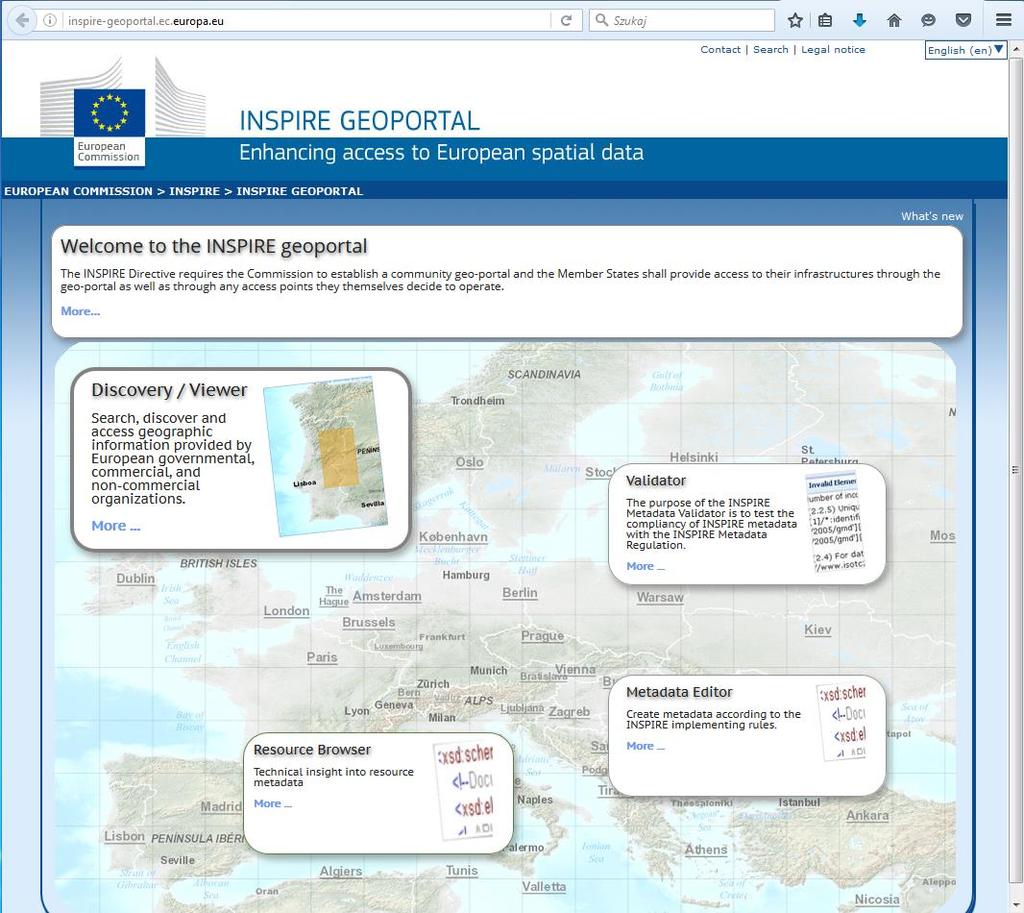The width and height of the screenshot is (1024, 913).
Task: Open the Discovery / Viewer heading
Action: [x=169, y=390]
